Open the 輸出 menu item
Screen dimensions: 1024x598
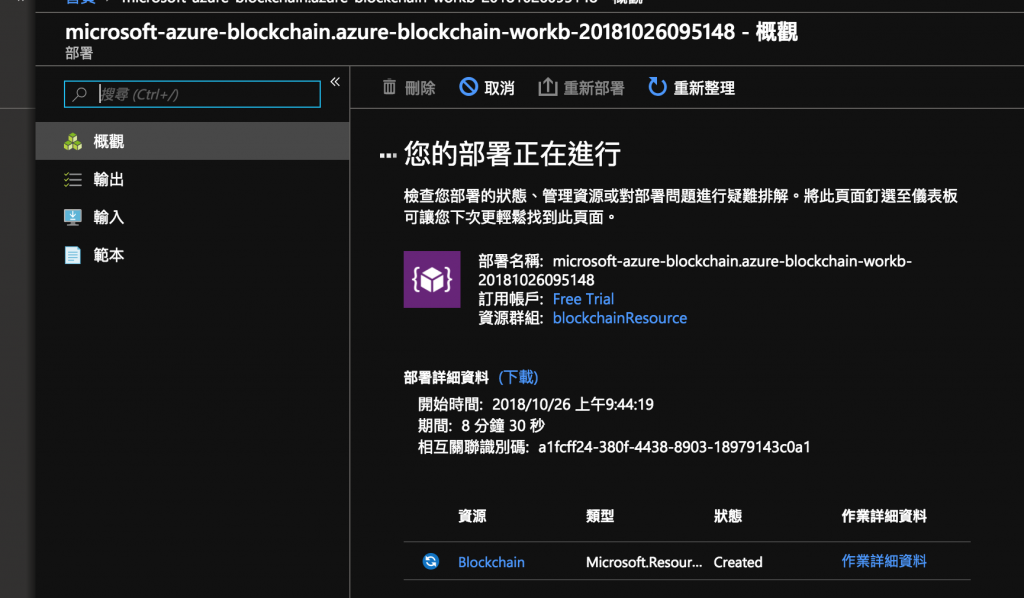[x=192, y=179]
